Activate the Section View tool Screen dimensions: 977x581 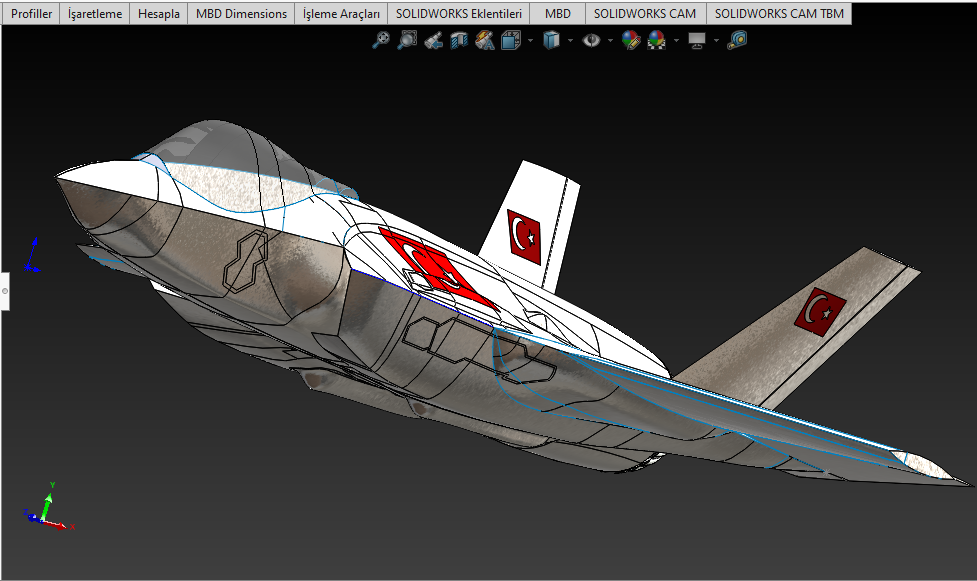(459, 41)
